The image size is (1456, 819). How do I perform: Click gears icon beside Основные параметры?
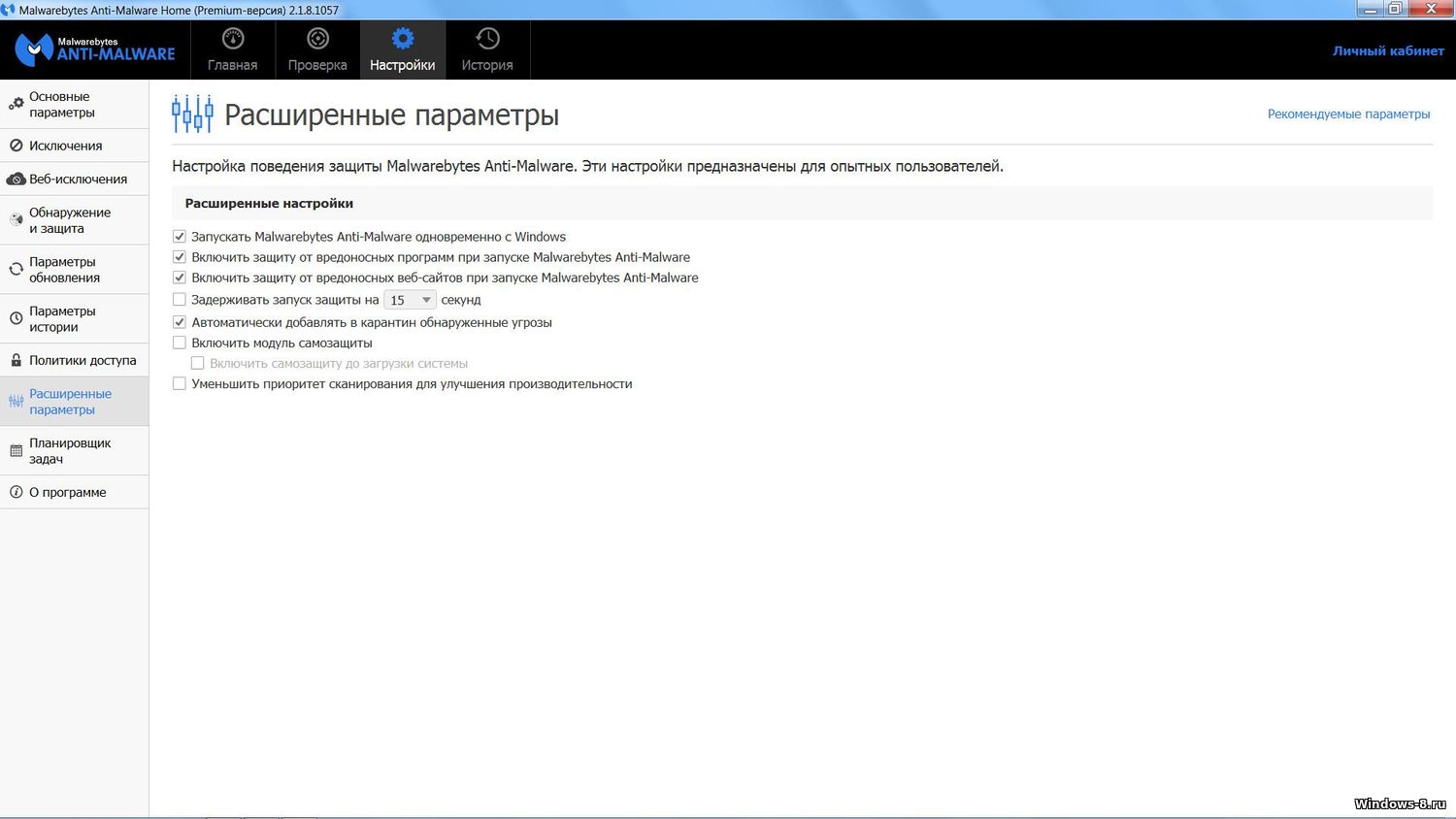point(16,104)
